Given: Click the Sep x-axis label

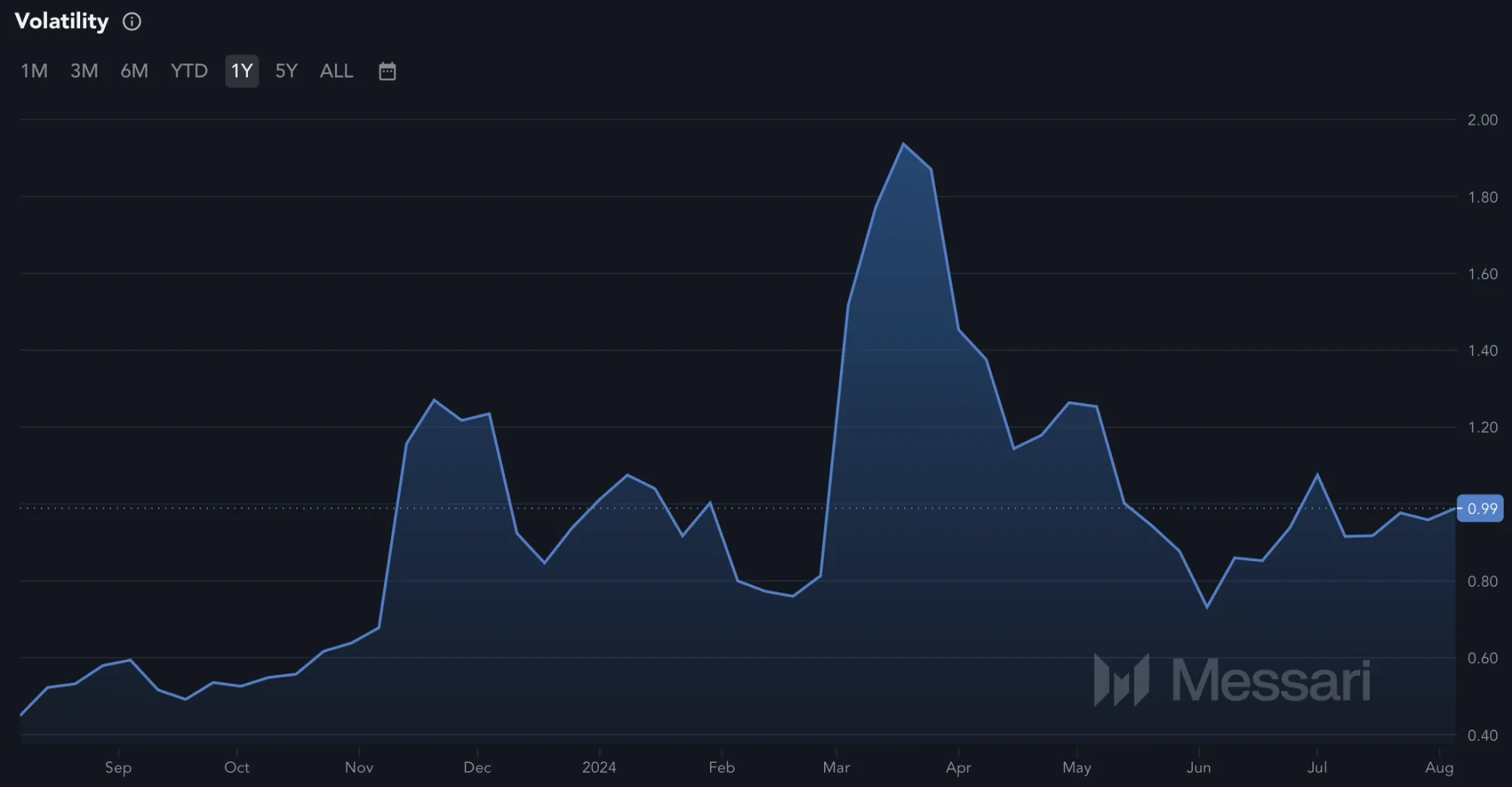Looking at the screenshot, I should [x=118, y=767].
